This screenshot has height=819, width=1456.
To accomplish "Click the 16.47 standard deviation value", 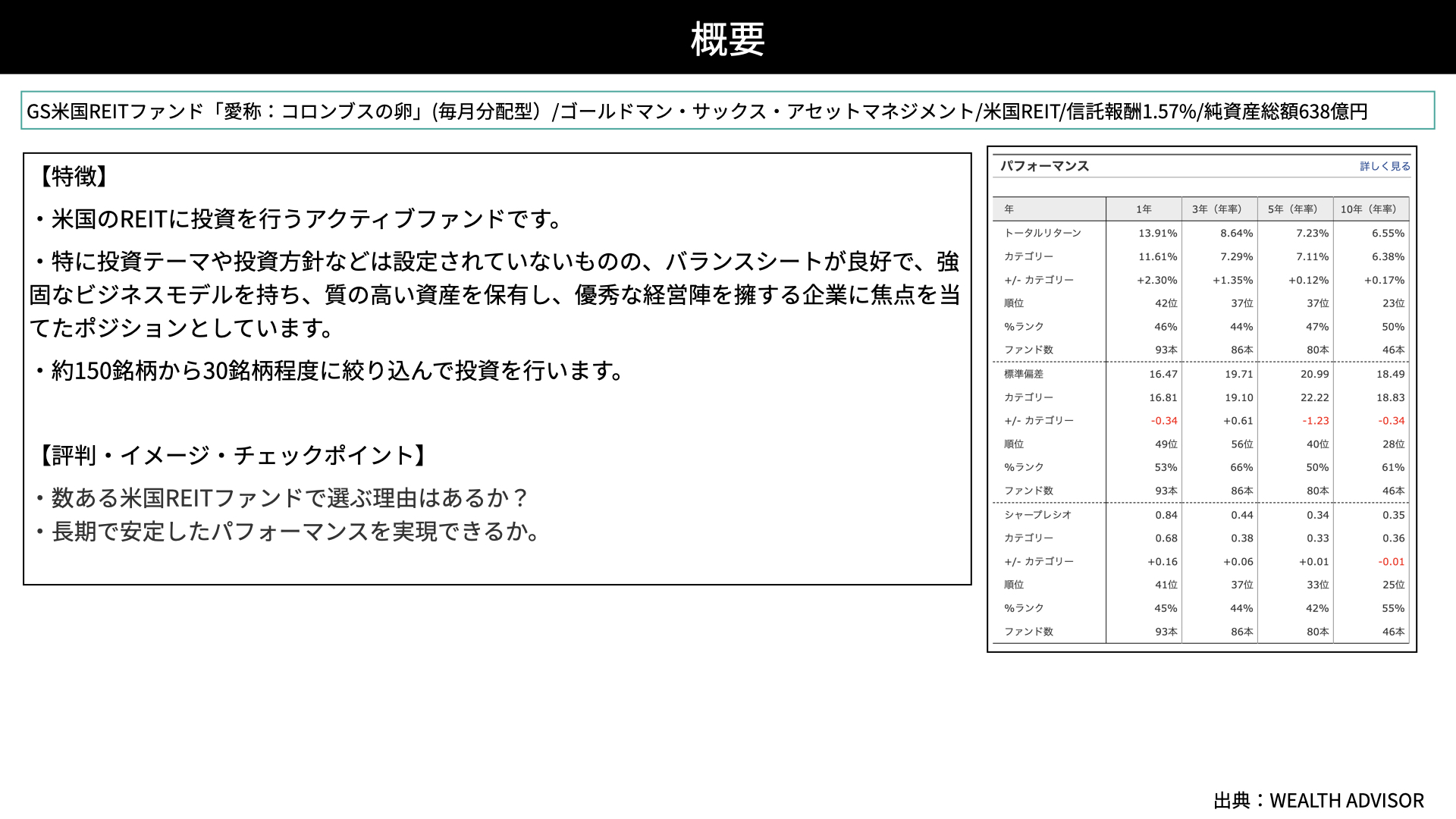I will tap(1163, 375).
